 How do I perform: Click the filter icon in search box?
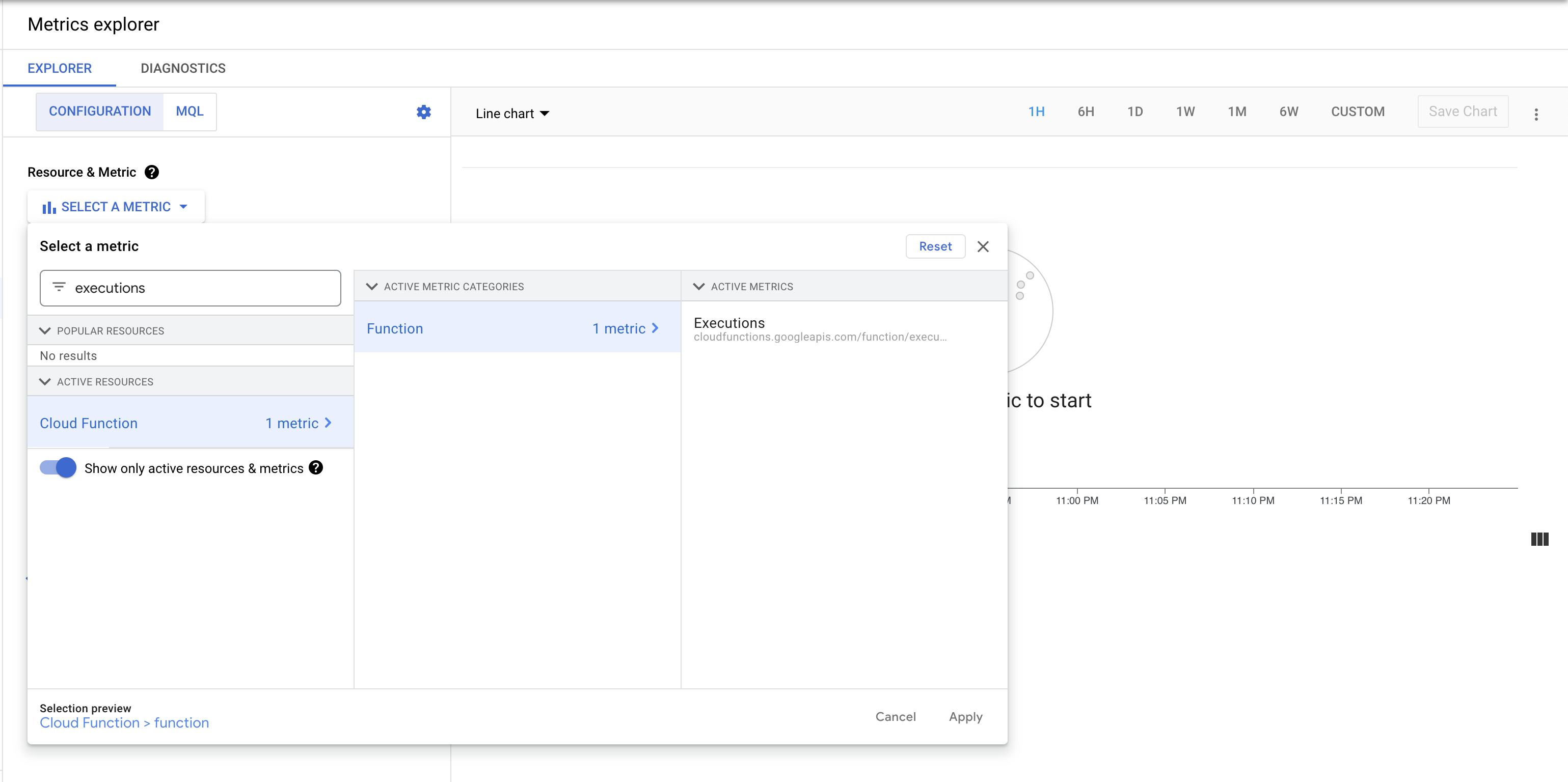tap(59, 287)
